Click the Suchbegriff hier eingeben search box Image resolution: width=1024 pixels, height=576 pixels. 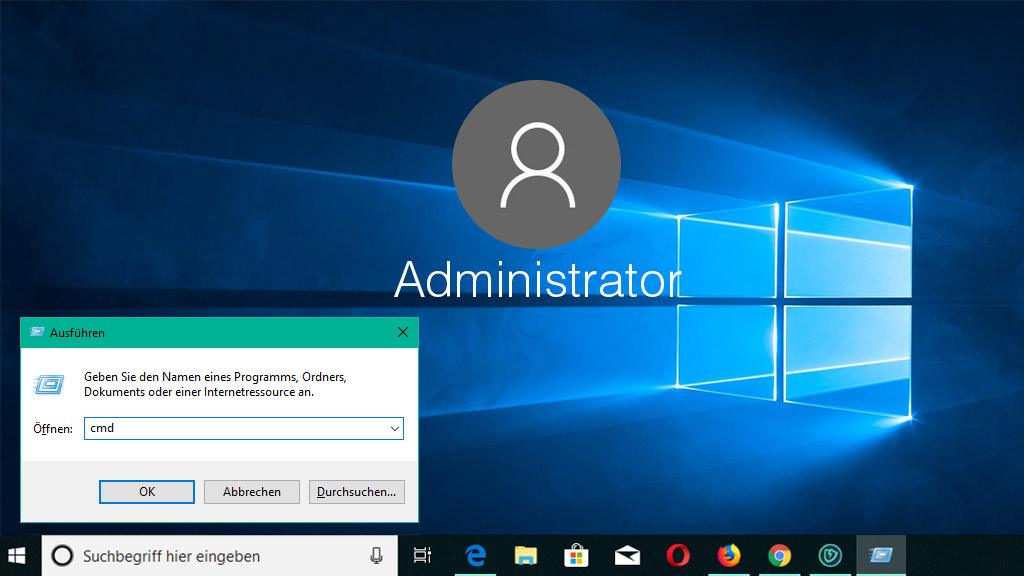[x=219, y=556]
